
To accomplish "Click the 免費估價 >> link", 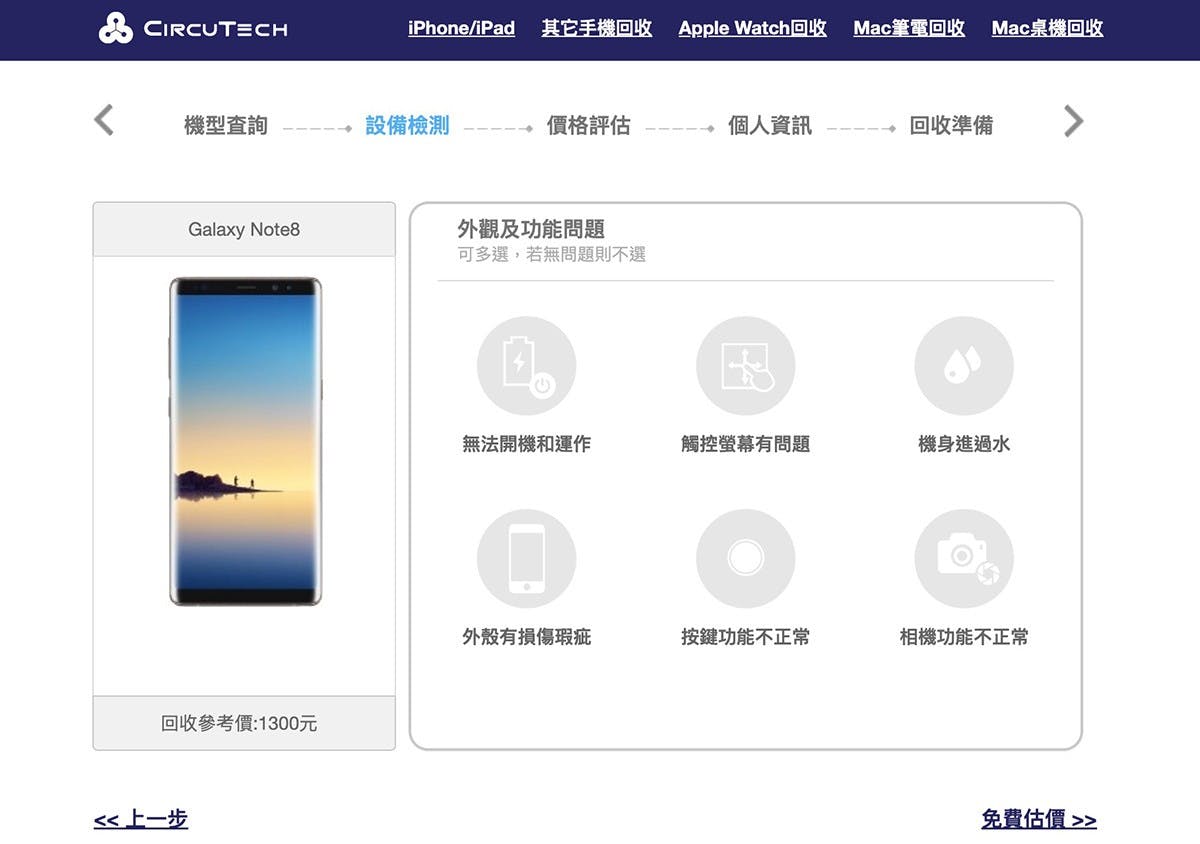I will pyautogui.click(x=1039, y=819).
